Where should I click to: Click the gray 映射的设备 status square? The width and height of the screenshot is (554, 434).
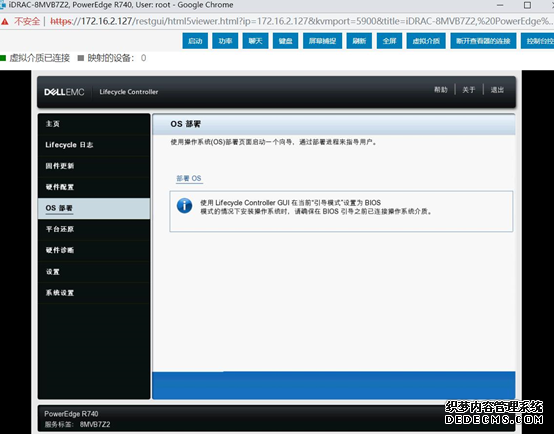(x=81, y=58)
